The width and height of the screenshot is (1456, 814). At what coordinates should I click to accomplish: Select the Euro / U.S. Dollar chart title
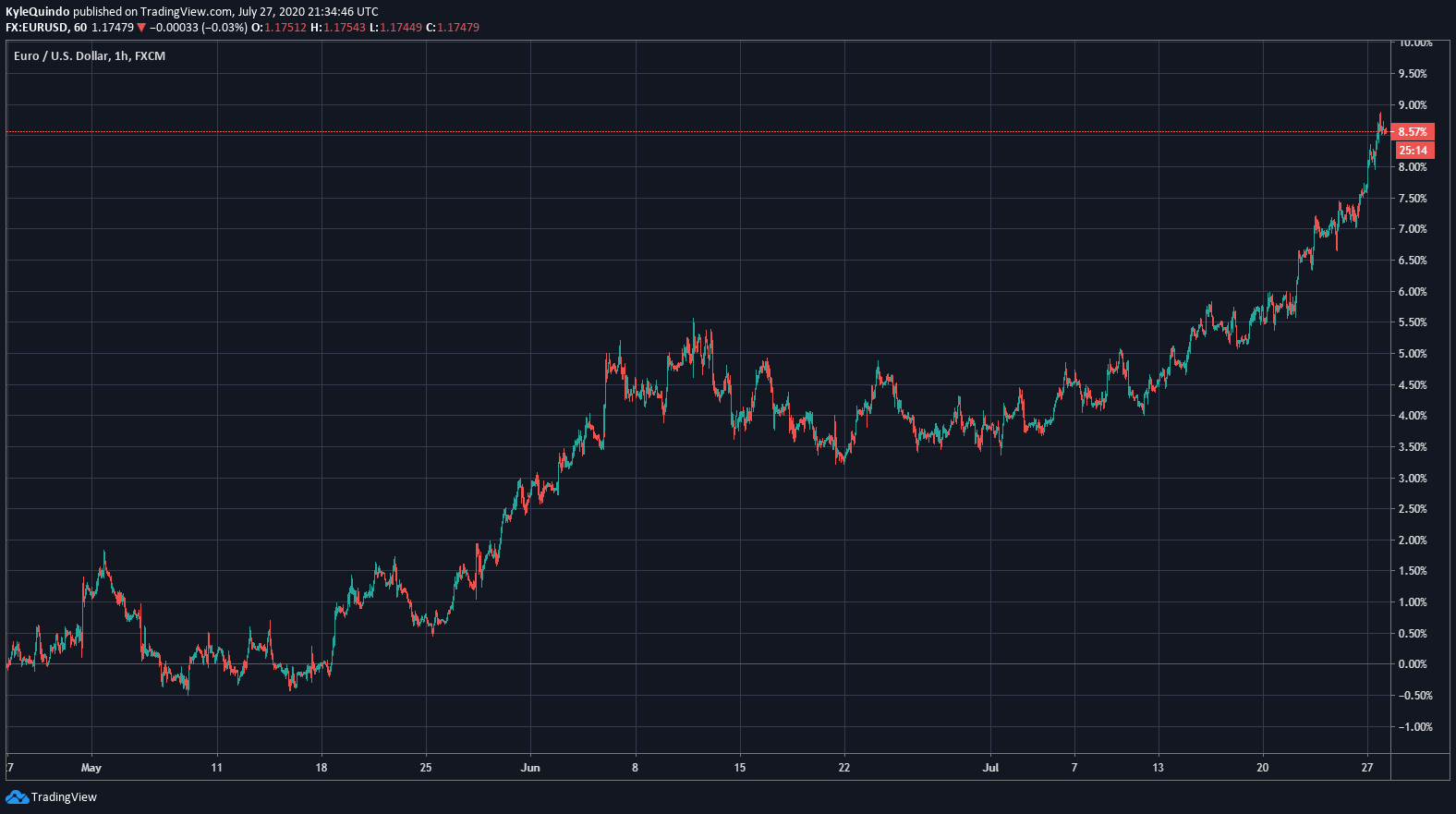pos(89,56)
